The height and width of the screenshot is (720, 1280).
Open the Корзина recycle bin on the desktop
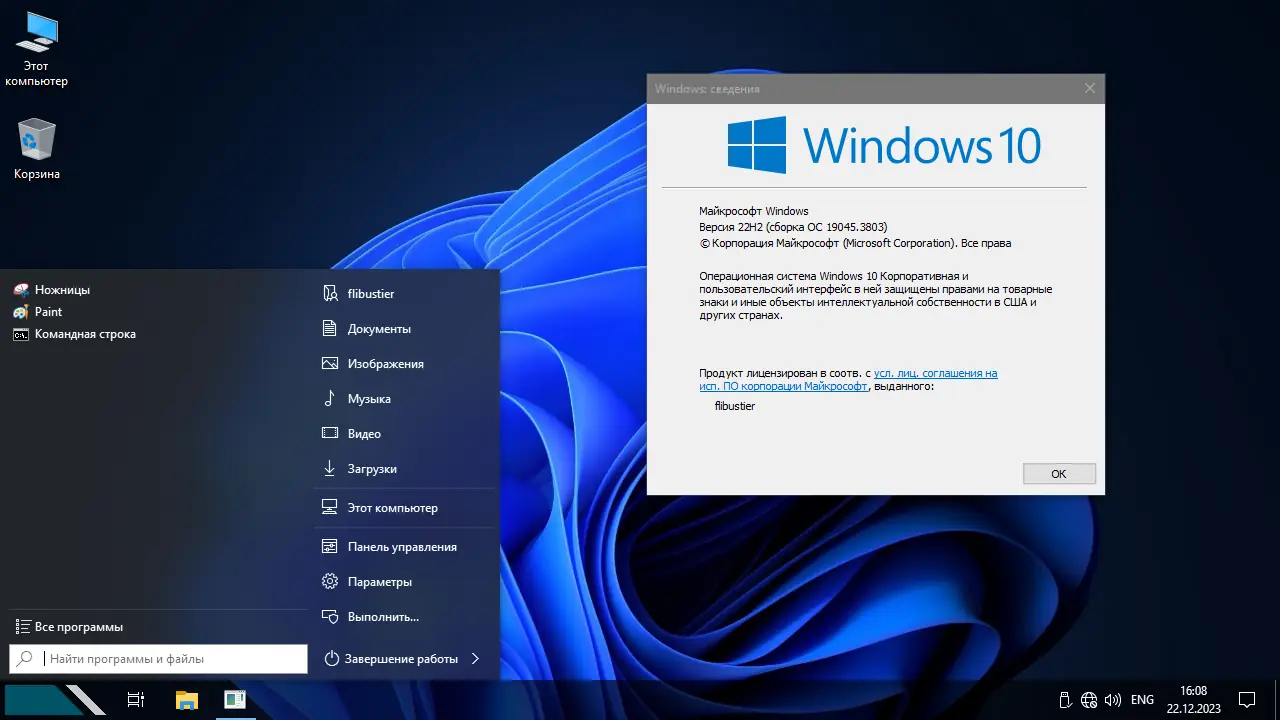(37, 149)
